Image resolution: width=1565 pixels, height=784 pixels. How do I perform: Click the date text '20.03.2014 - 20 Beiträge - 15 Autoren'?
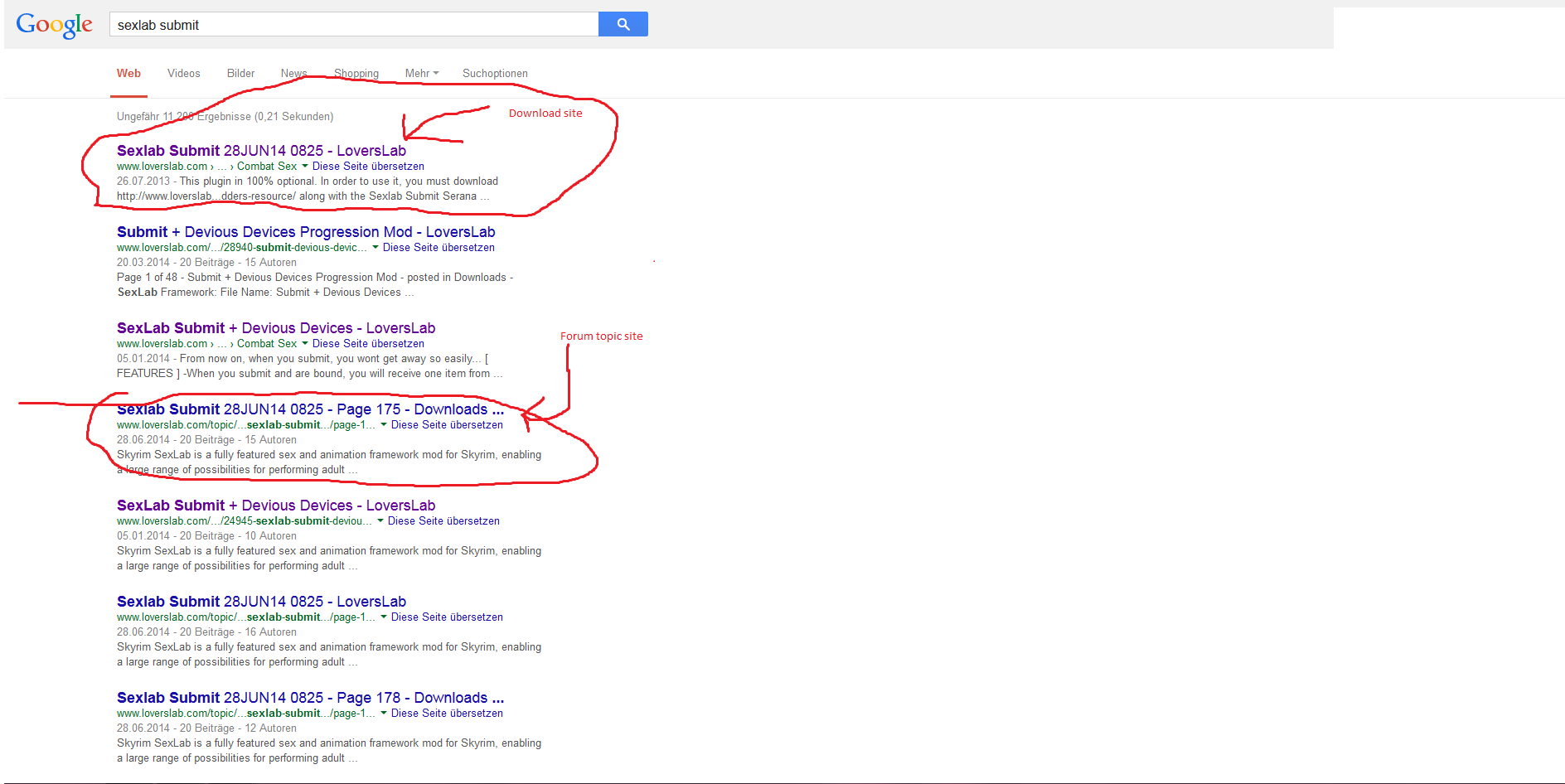click(206, 263)
